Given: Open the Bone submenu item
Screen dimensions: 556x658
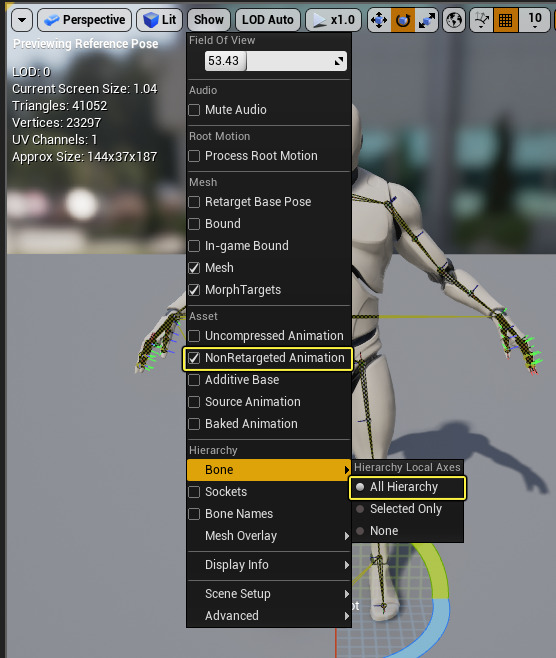Looking at the screenshot, I should [x=269, y=470].
